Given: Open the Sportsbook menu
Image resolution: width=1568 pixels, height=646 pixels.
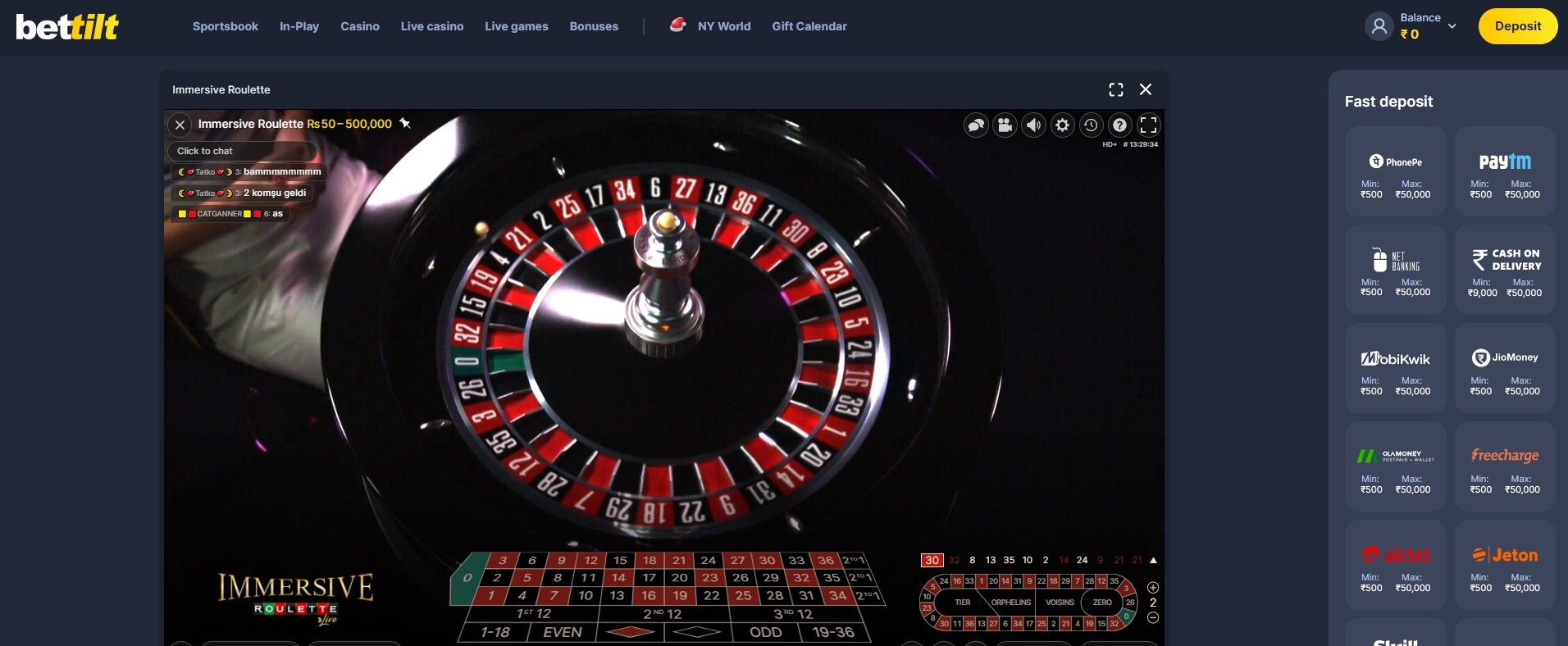Looking at the screenshot, I should click(226, 26).
